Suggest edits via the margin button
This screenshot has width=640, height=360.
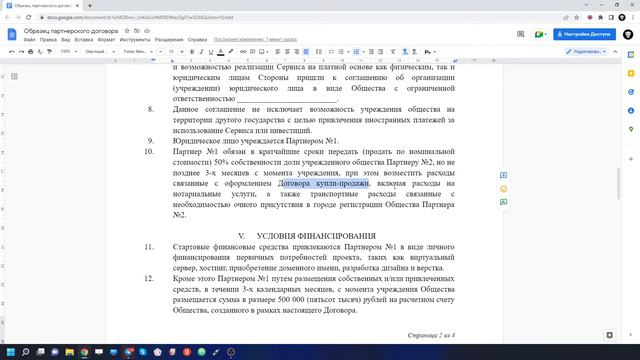(503, 202)
